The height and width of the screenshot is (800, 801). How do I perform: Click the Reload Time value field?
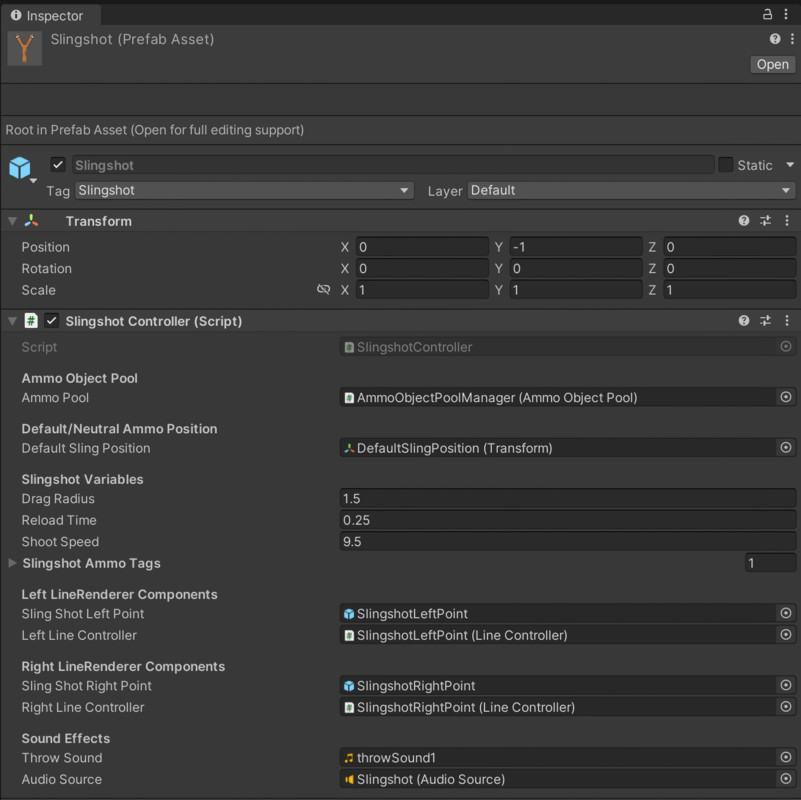click(568, 520)
